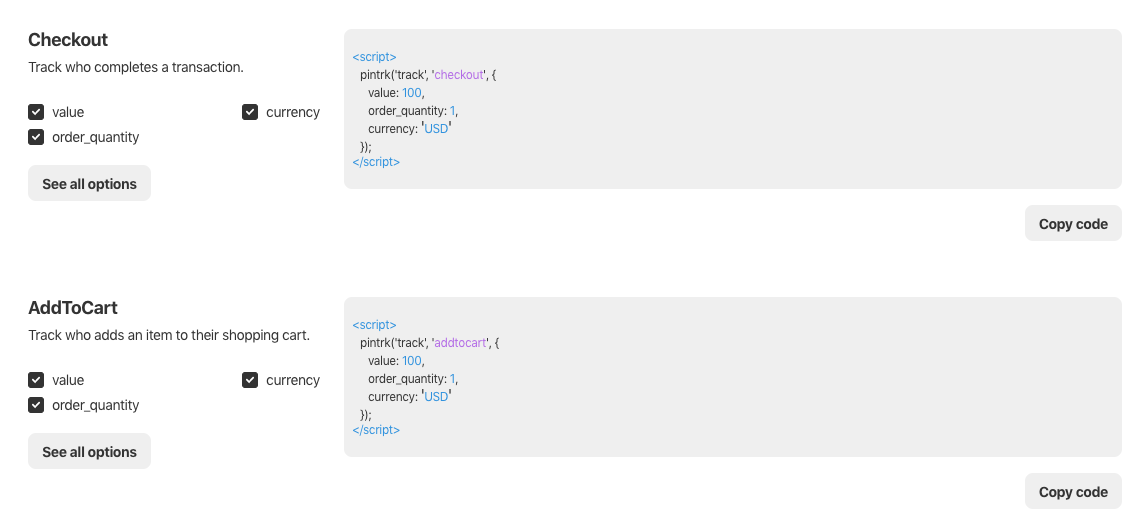The height and width of the screenshot is (530, 1137).
Task: Copy code for the AddToCart snippet
Action: [1073, 492]
